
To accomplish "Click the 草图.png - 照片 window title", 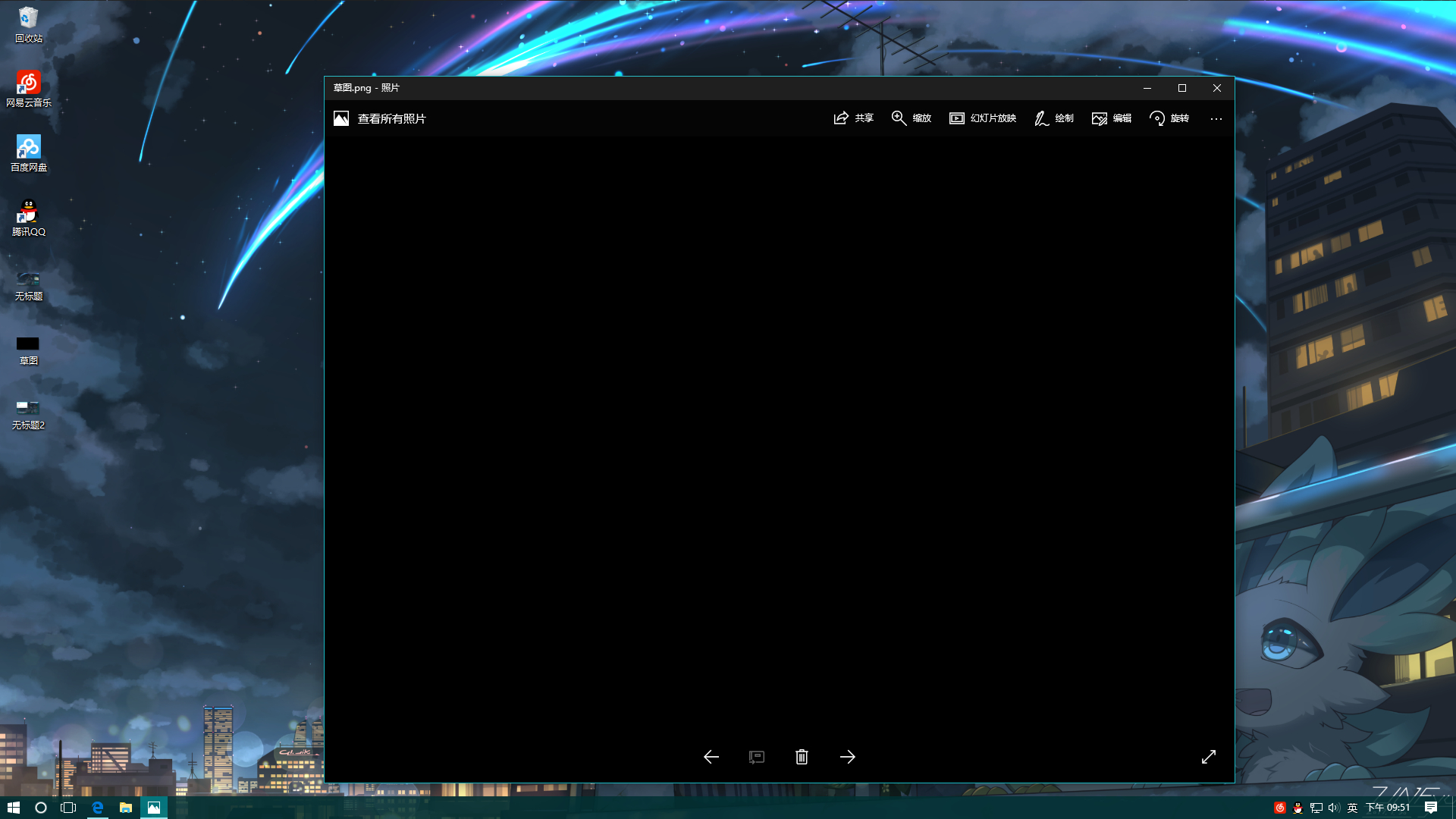I will pos(366,88).
